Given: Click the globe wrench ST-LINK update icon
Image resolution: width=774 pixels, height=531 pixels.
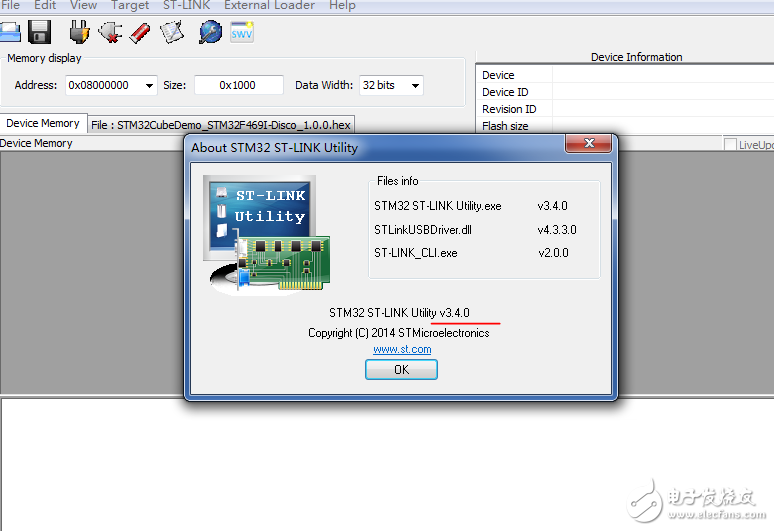Looking at the screenshot, I should tap(210, 33).
